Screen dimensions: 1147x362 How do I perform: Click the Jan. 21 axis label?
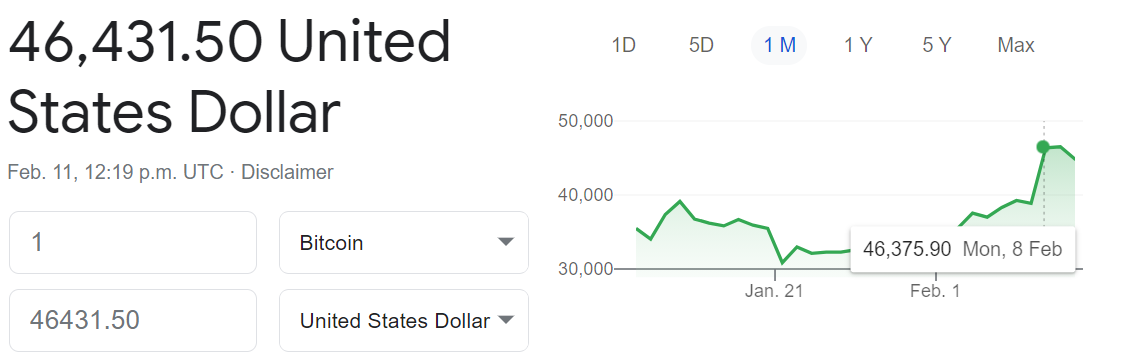point(774,291)
